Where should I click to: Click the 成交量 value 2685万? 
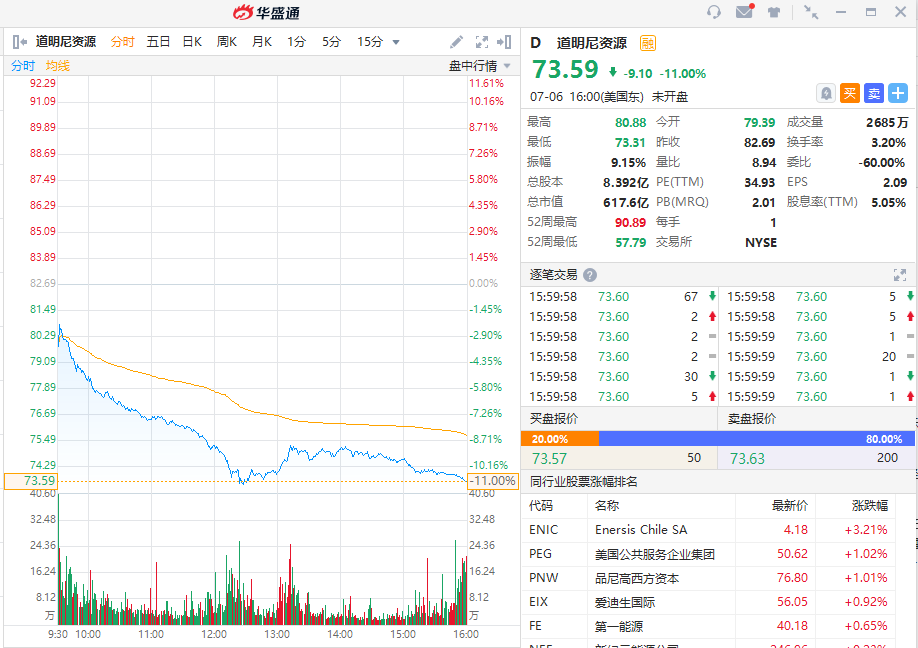[x=887, y=122]
